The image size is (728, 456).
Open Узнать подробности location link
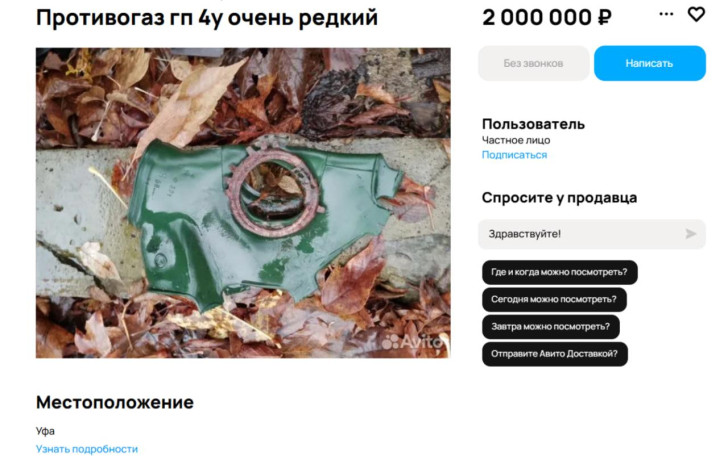(87, 449)
